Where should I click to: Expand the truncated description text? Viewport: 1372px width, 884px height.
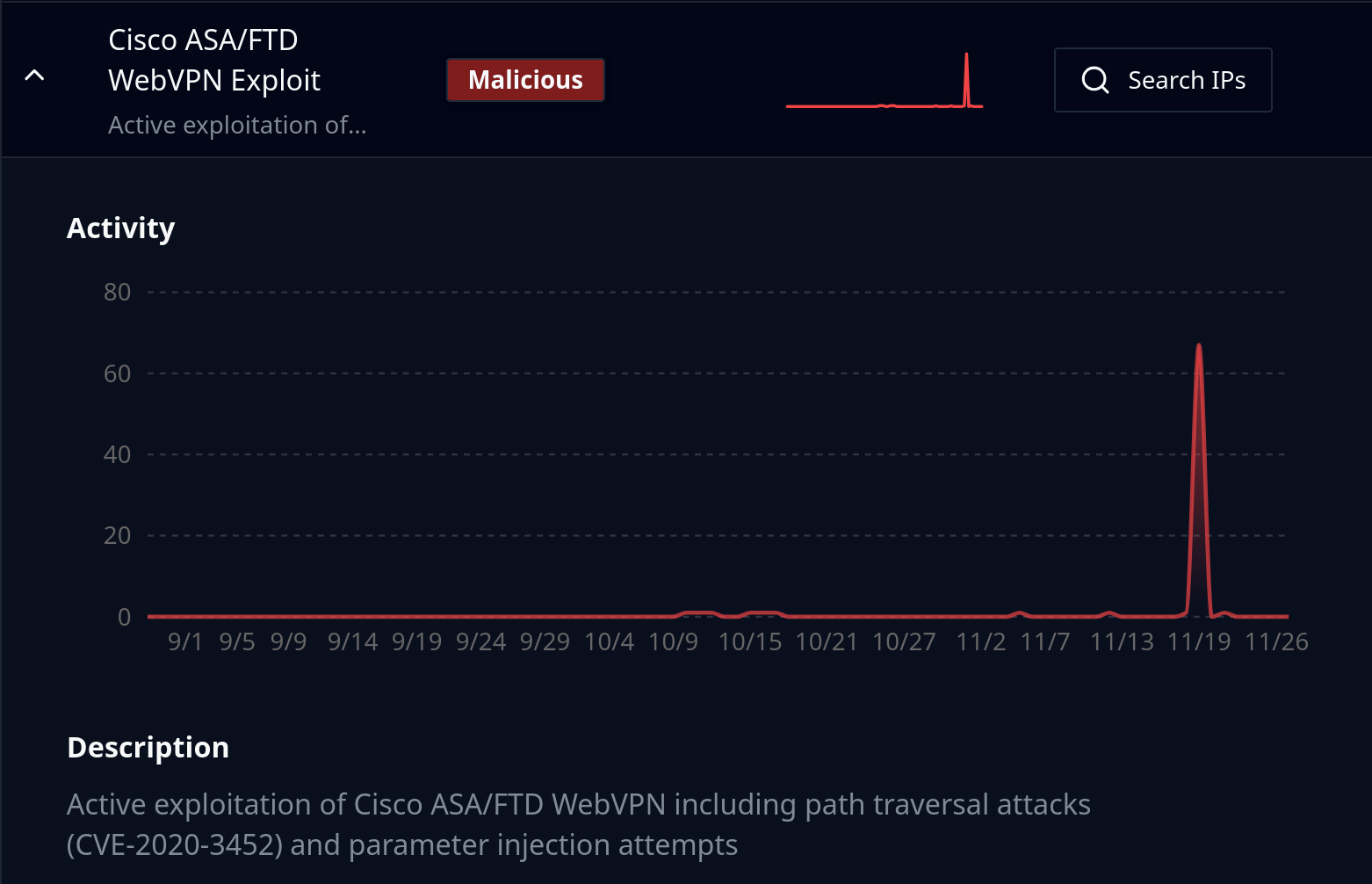[237, 125]
